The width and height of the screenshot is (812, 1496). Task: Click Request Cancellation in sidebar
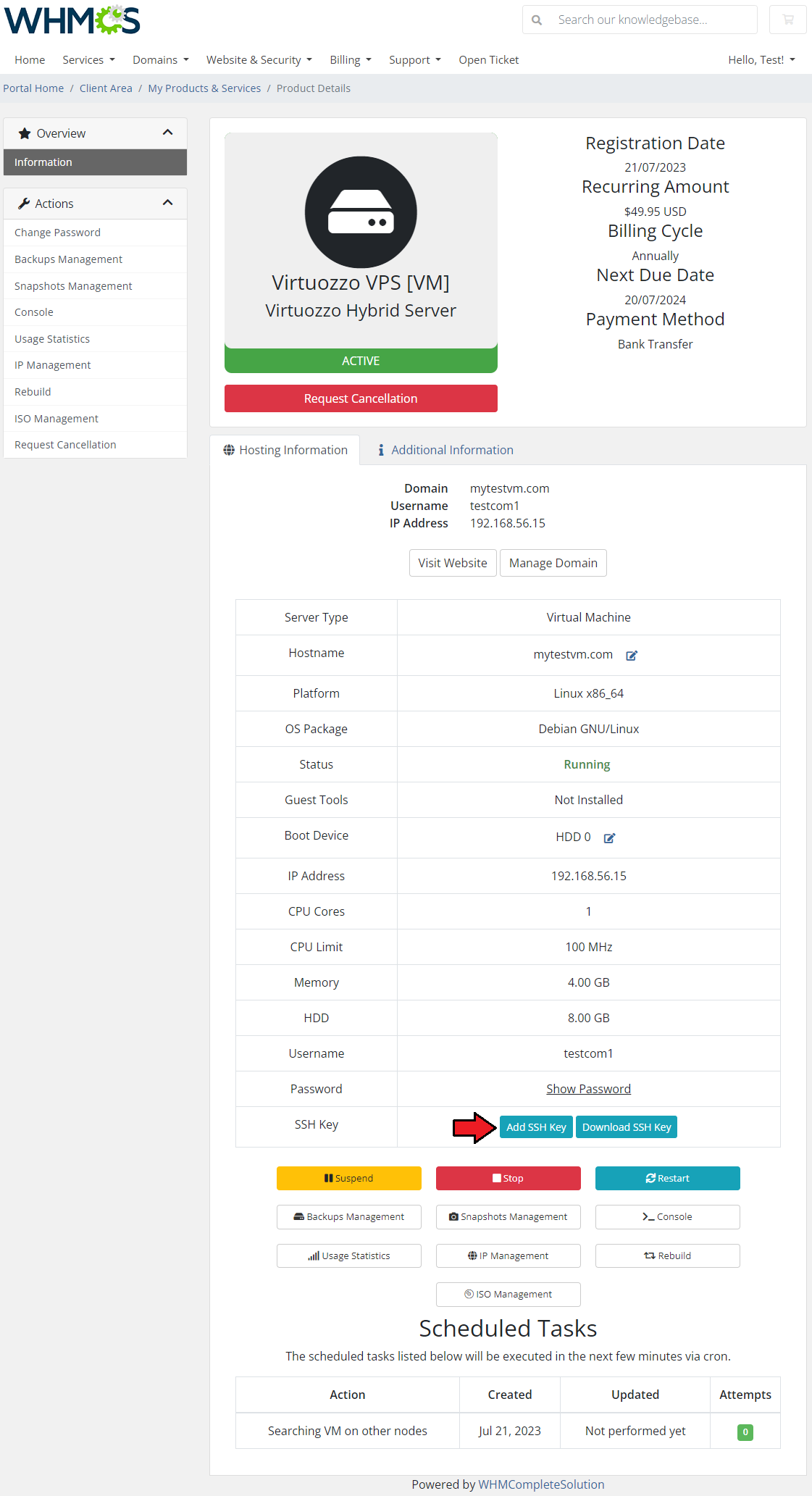(95, 445)
